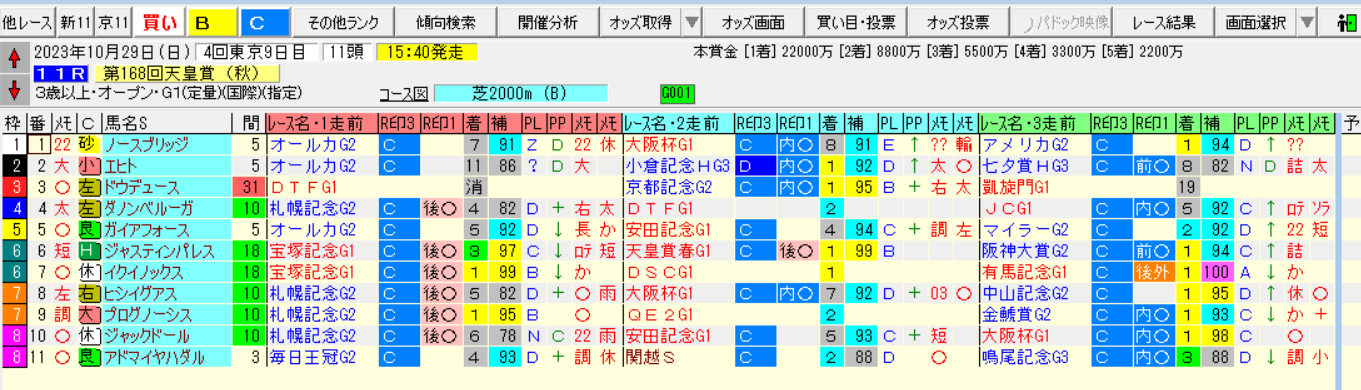Switch to the 新11 race tab
The width and height of the screenshot is (1361, 390).
[76, 22]
